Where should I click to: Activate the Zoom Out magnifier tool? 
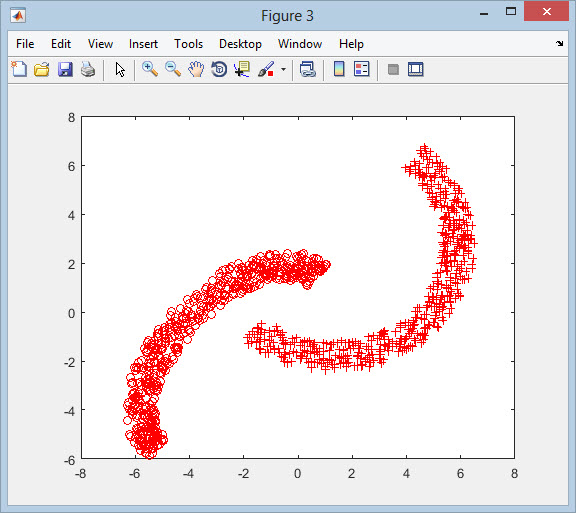pos(173,69)
